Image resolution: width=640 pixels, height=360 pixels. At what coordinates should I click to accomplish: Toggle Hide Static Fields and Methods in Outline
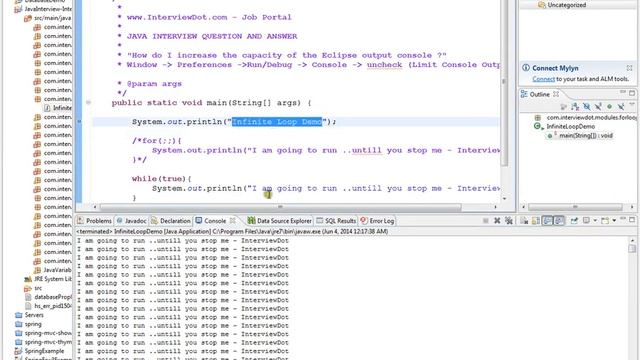pyautogui.click(x=598, y=107)
